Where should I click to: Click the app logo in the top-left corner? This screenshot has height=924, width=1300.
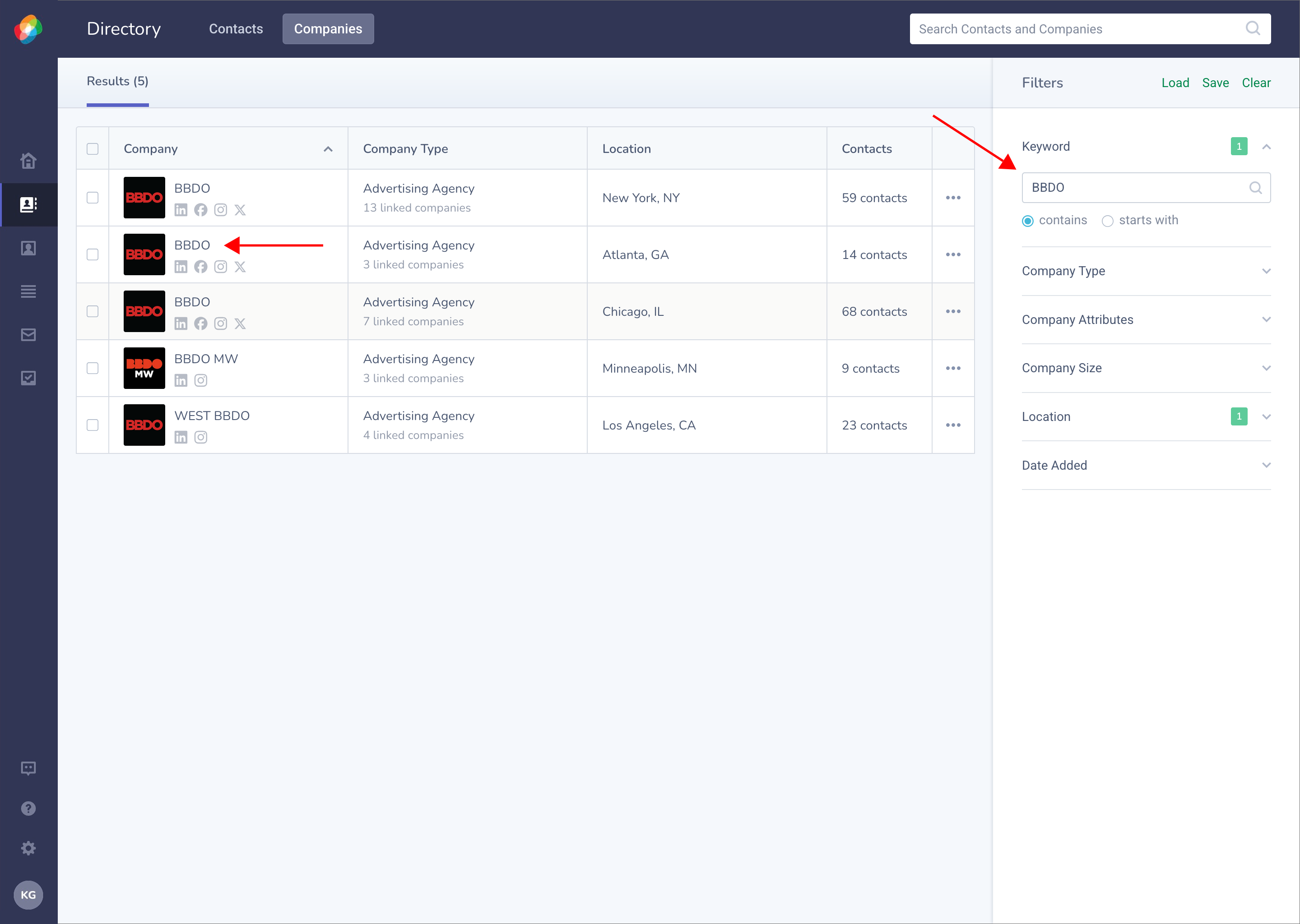point(28,29)
